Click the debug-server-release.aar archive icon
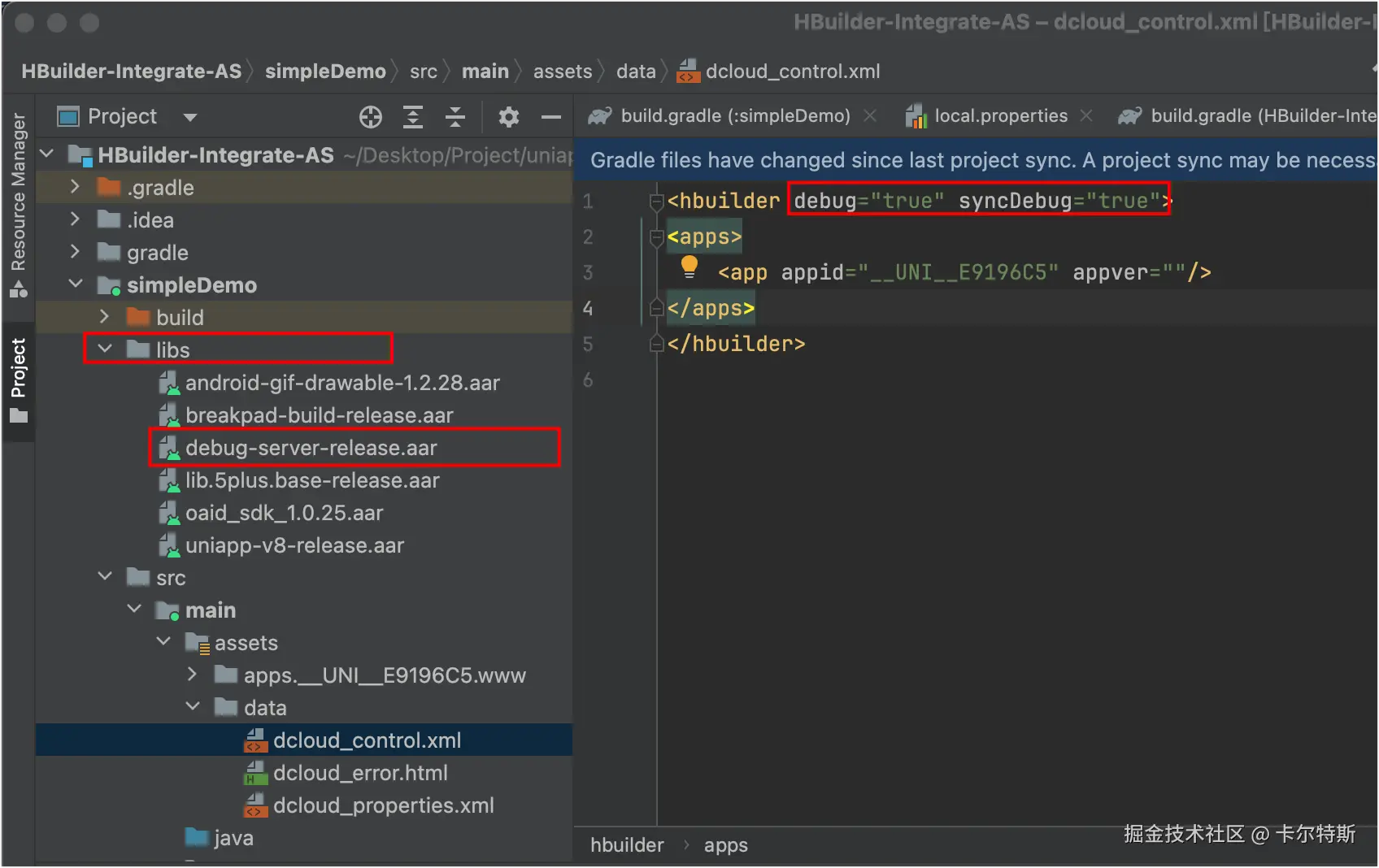The width and height of the screenshot is (1379, 868). coord(169,448)
